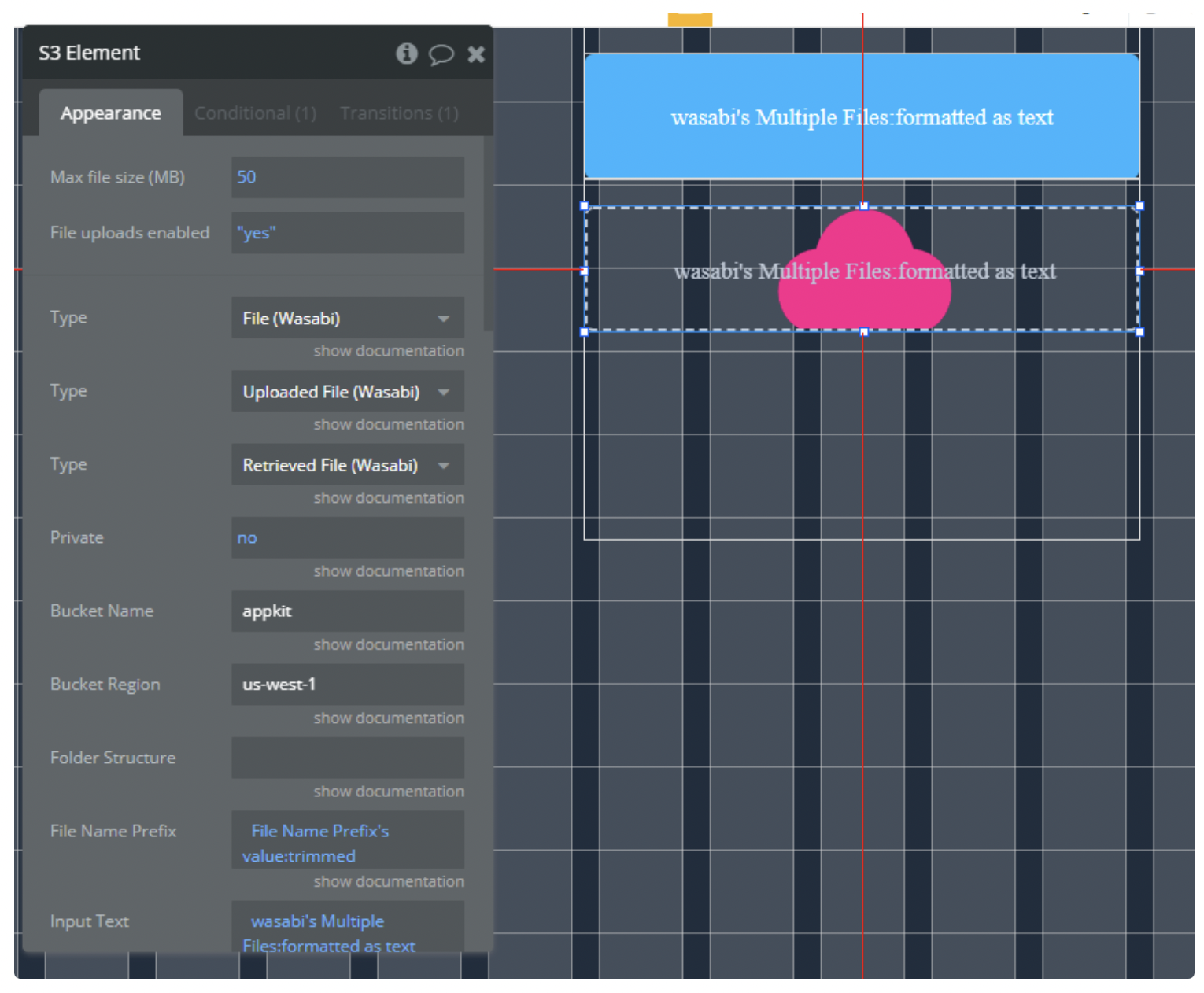
Task: Click the bottom-right resize handle of the selected element
Action: pyautogui.click(x=1139, y=332)
